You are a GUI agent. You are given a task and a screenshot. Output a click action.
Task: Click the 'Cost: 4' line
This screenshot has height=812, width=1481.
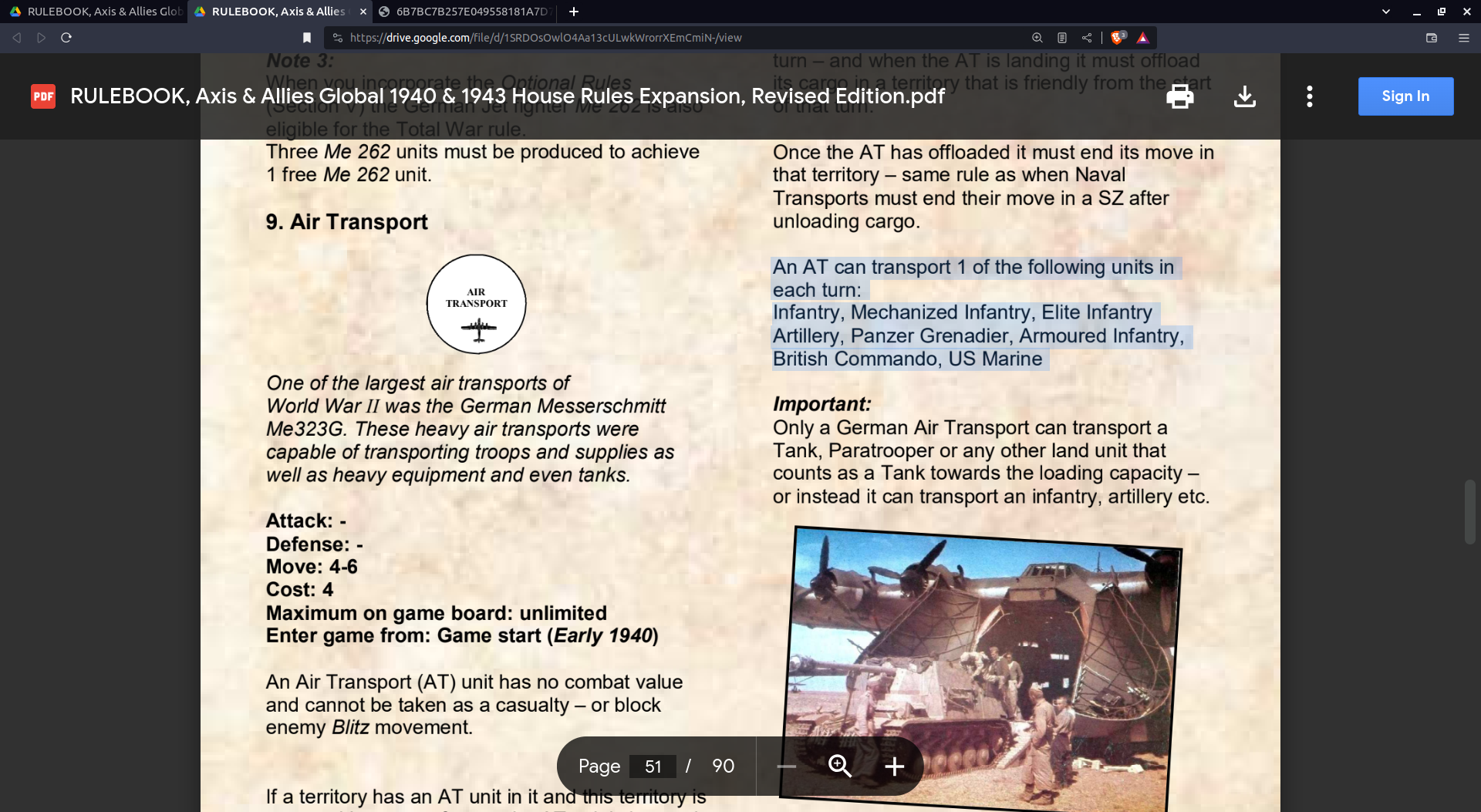299,590
